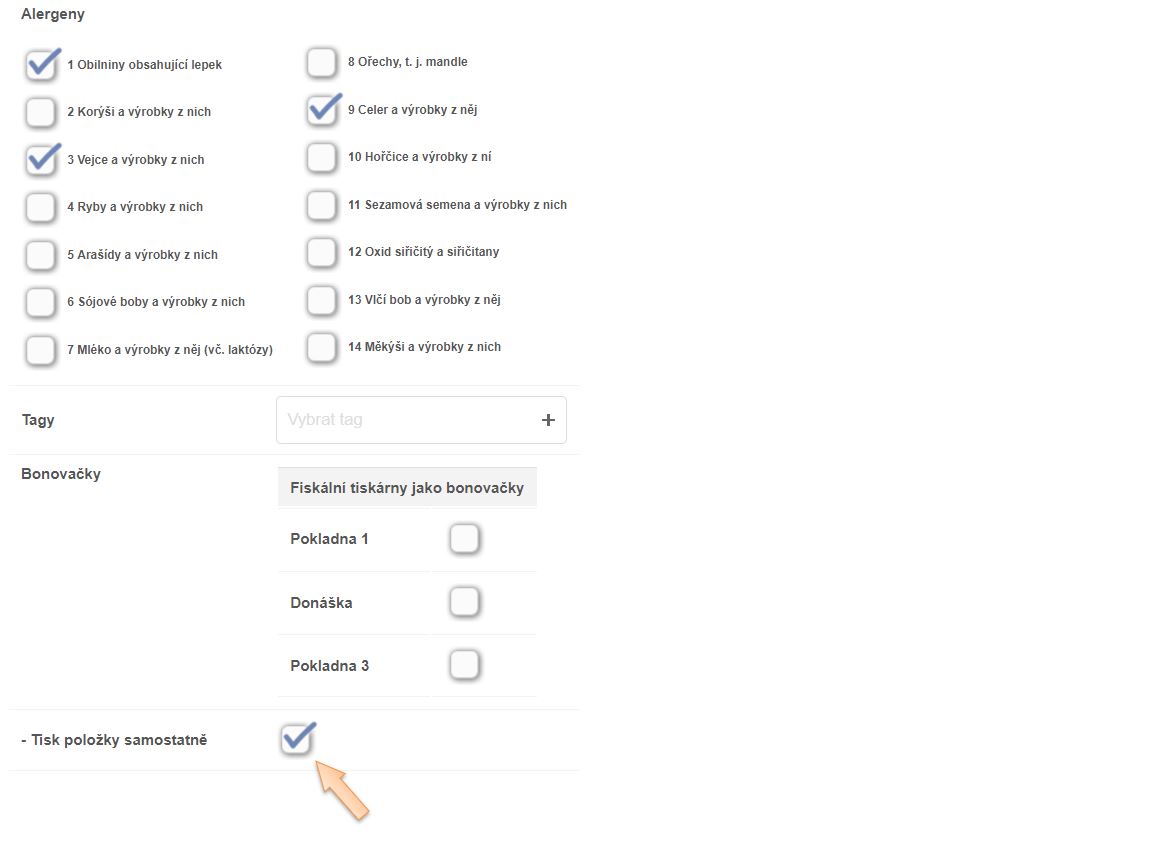
Task: Select allergen 8 Ořechy checkbox
Action: (x=322, y=62)
